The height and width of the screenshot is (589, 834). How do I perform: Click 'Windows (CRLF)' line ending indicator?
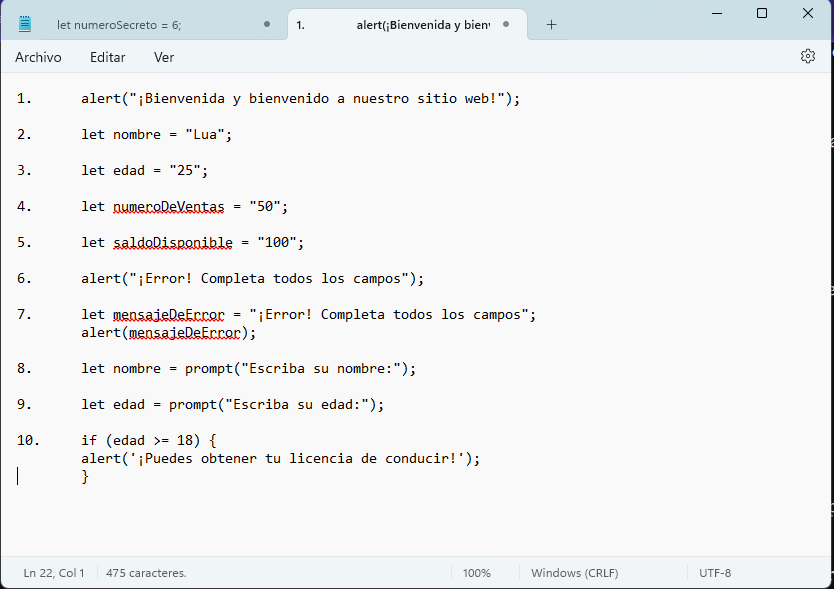pos(574,573)
